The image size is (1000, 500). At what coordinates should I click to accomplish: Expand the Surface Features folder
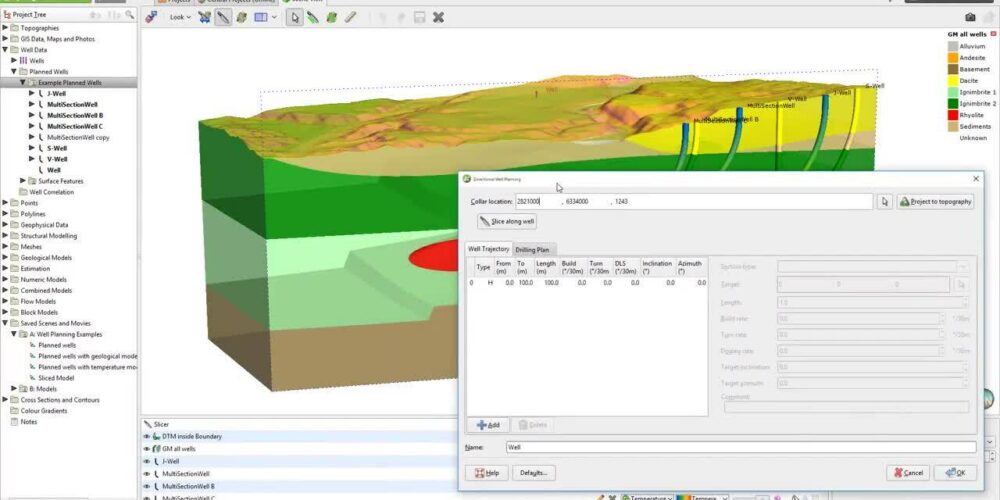point(23,181)
